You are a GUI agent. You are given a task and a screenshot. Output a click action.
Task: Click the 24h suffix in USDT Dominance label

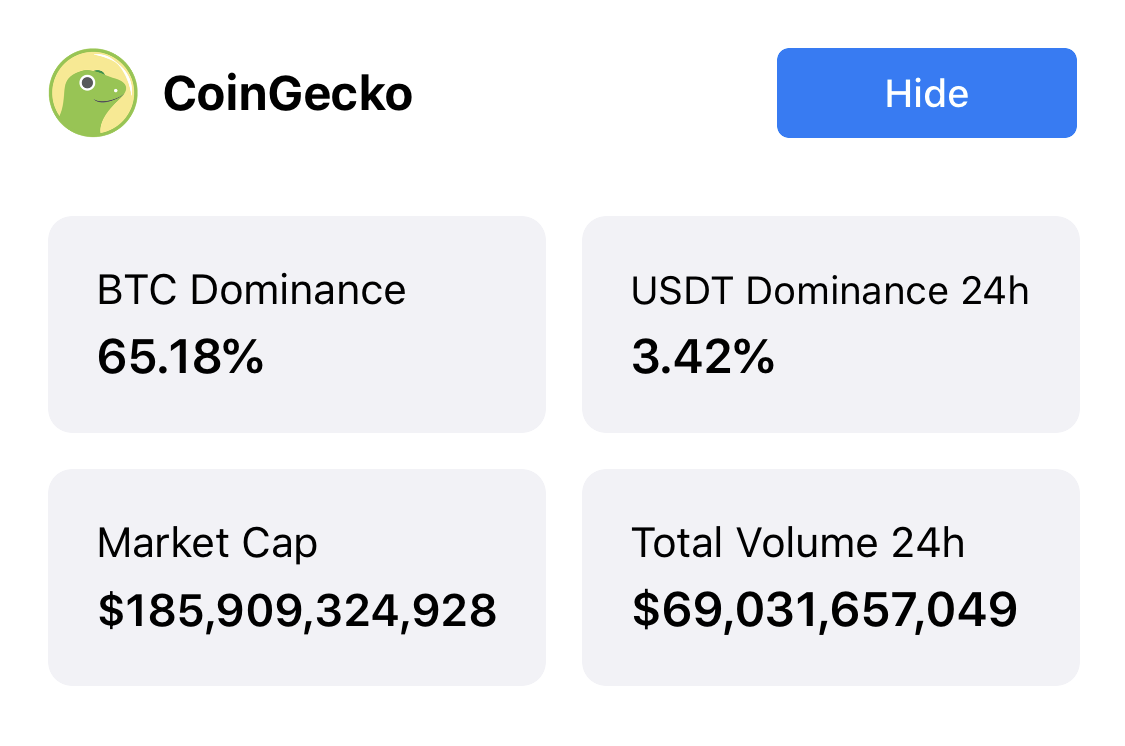click(x=995, y=291)
